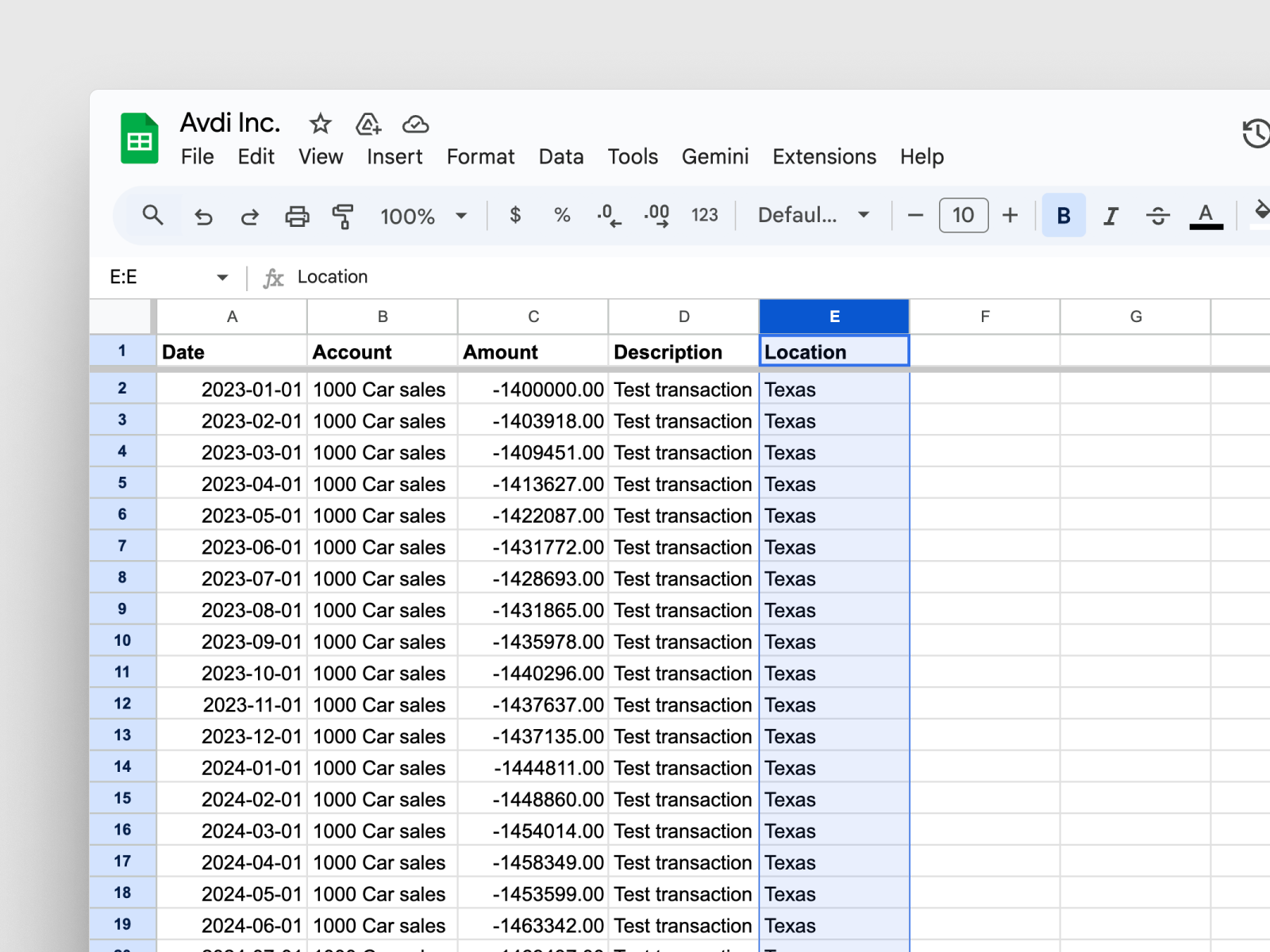
Task: Print the spreadsheet
Action: pos(297,216)
